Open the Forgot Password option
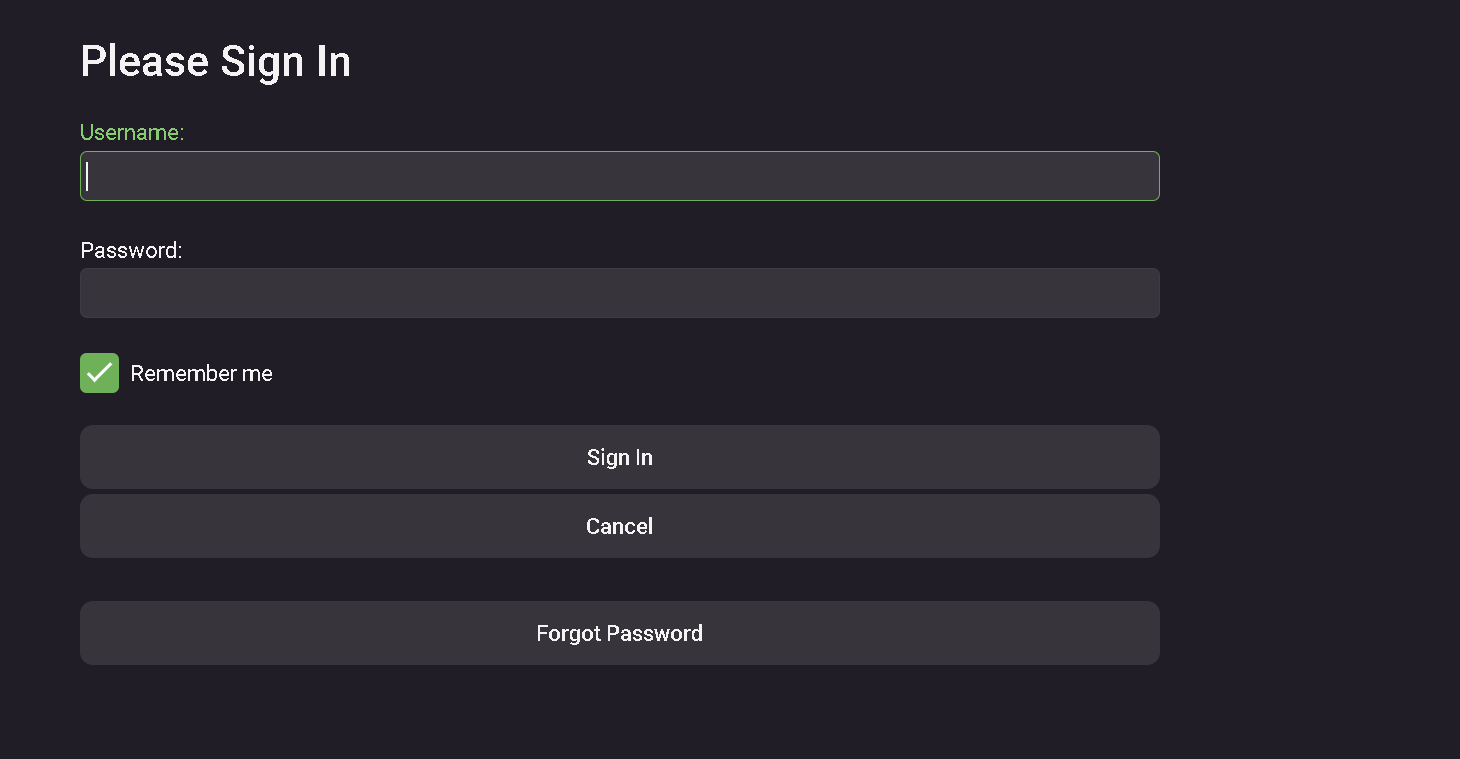The height and width of the screenshot is (759, 1460). point(619,633)
